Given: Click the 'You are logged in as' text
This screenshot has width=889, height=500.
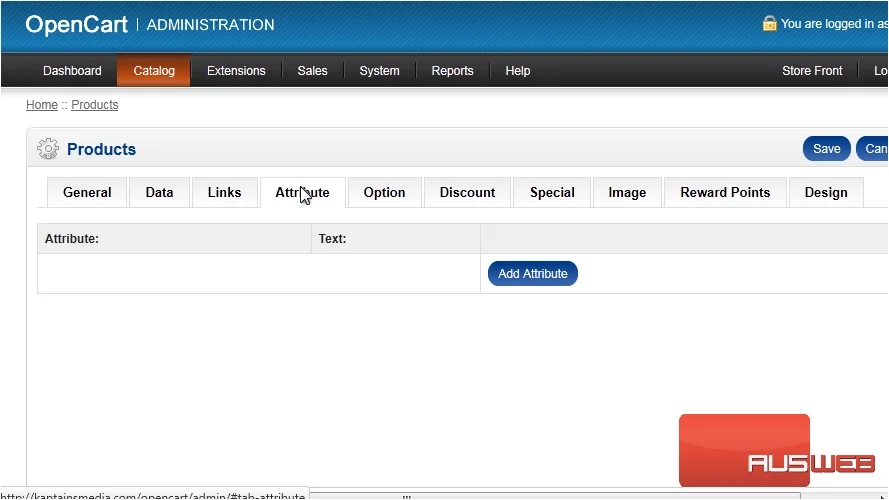Looking at the screenshot, I should (834, 24).
